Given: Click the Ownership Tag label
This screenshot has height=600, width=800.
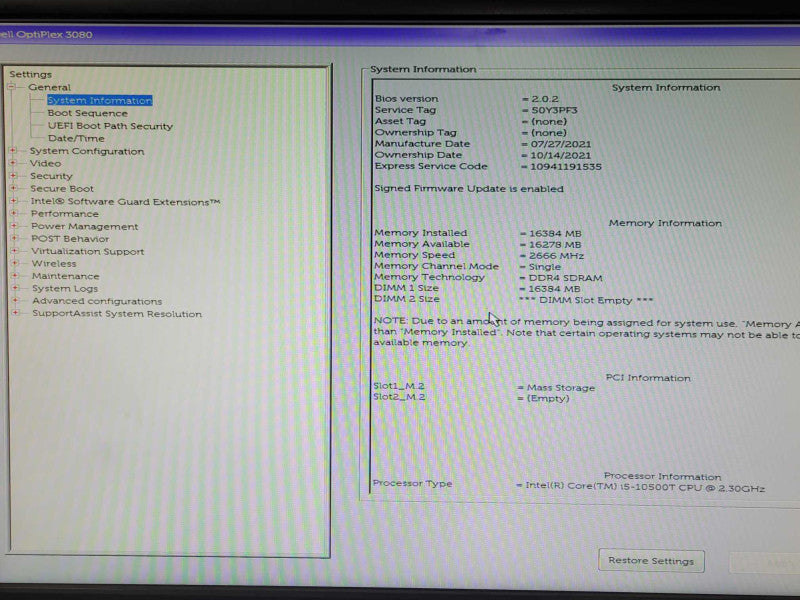Looking at the screenshot, I should [415, 133].
